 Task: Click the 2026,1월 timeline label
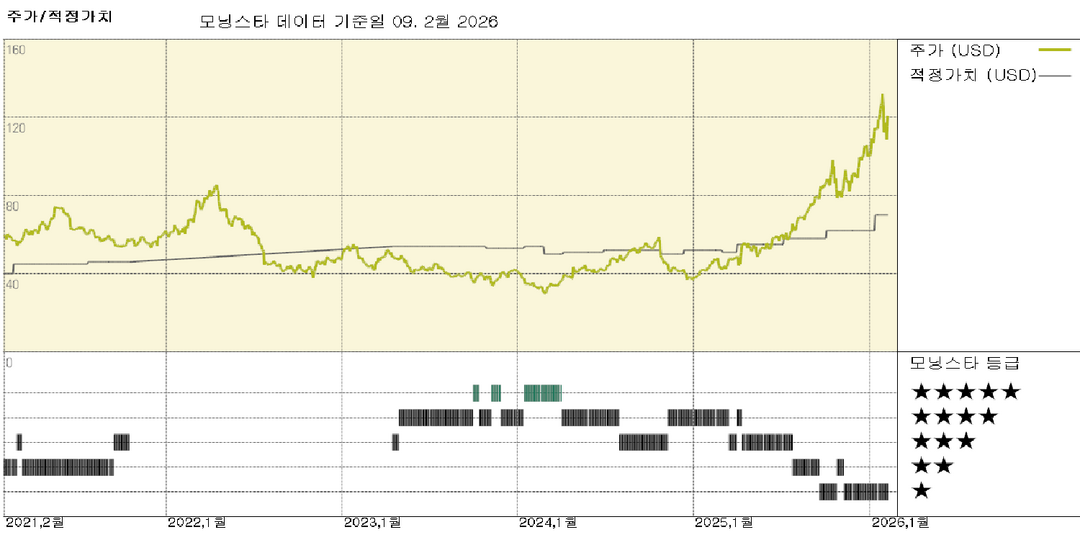point(900,523)
